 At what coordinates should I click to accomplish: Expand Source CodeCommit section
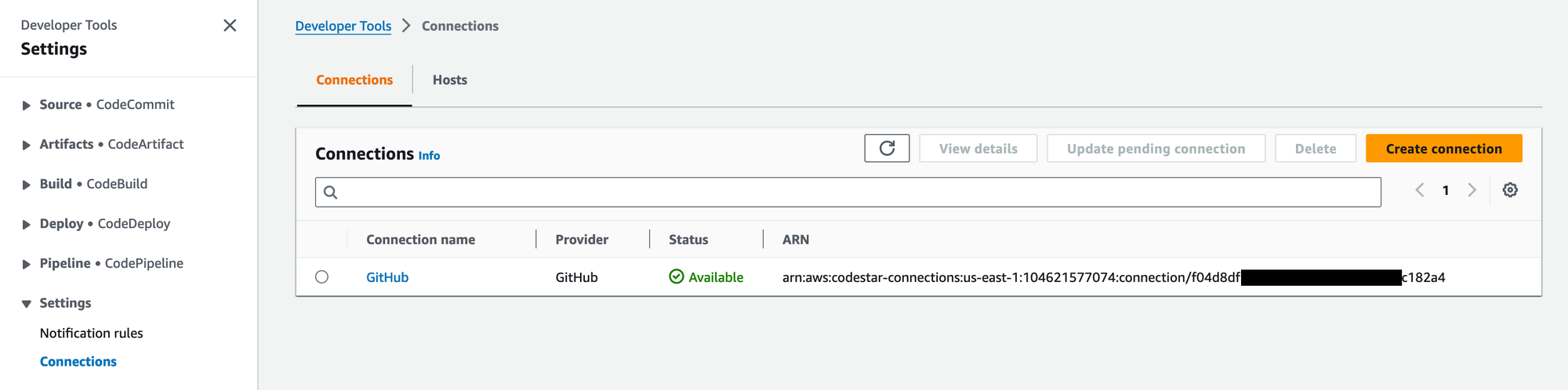click(27, 105)
